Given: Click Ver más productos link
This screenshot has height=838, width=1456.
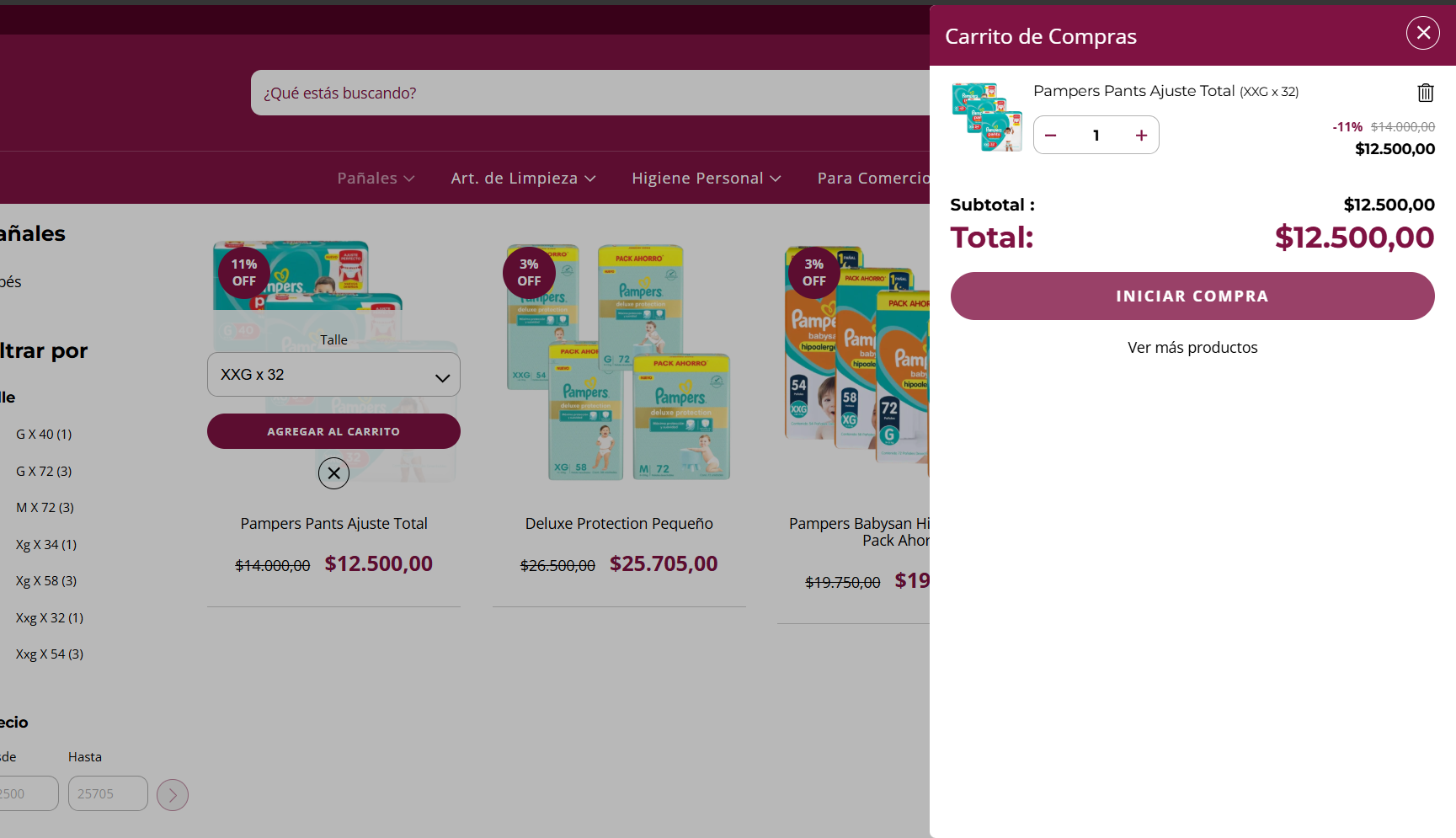Looking at the screenshot, I should click(1192, 348).
